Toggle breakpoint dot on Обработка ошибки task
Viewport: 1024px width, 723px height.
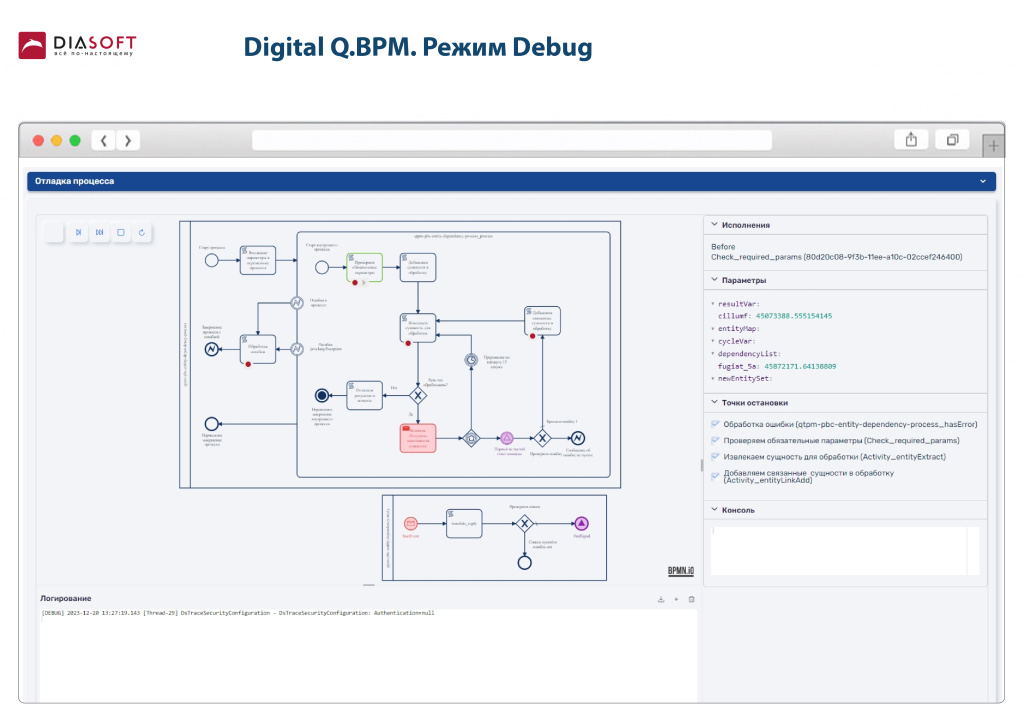click(x=248, y=364)
